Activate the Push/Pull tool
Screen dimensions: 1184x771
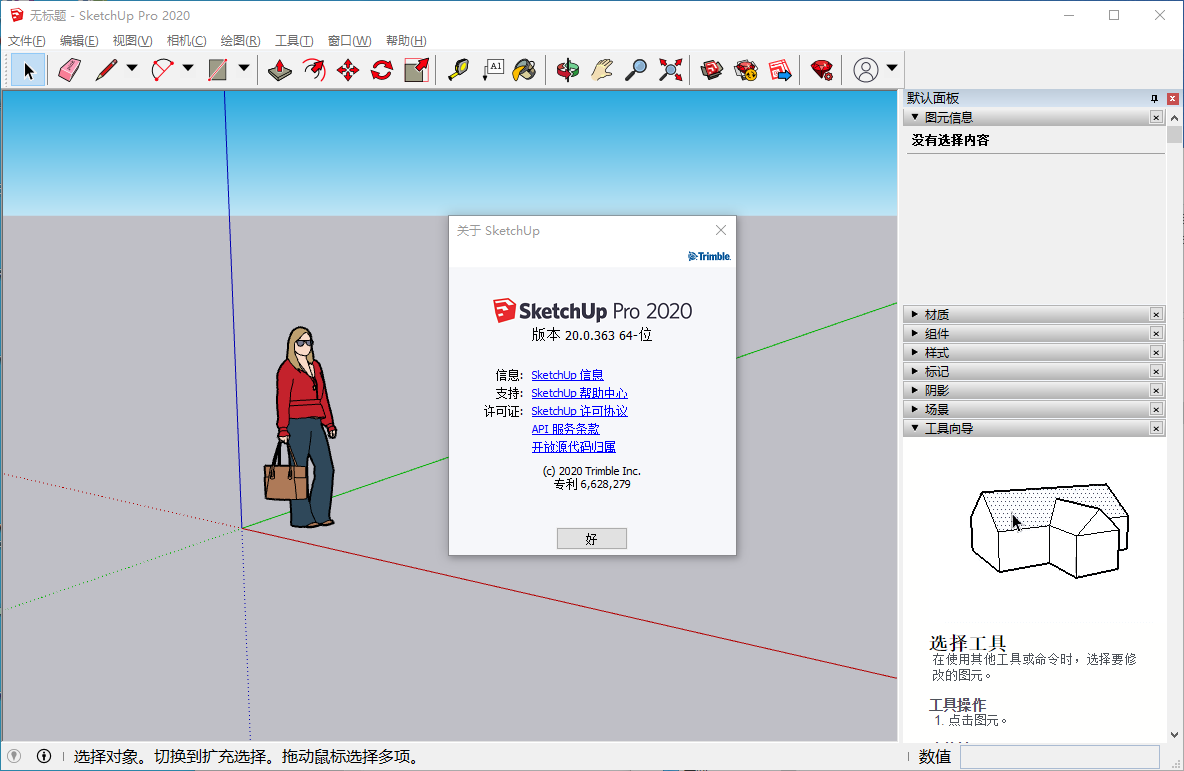click(280, 70)
